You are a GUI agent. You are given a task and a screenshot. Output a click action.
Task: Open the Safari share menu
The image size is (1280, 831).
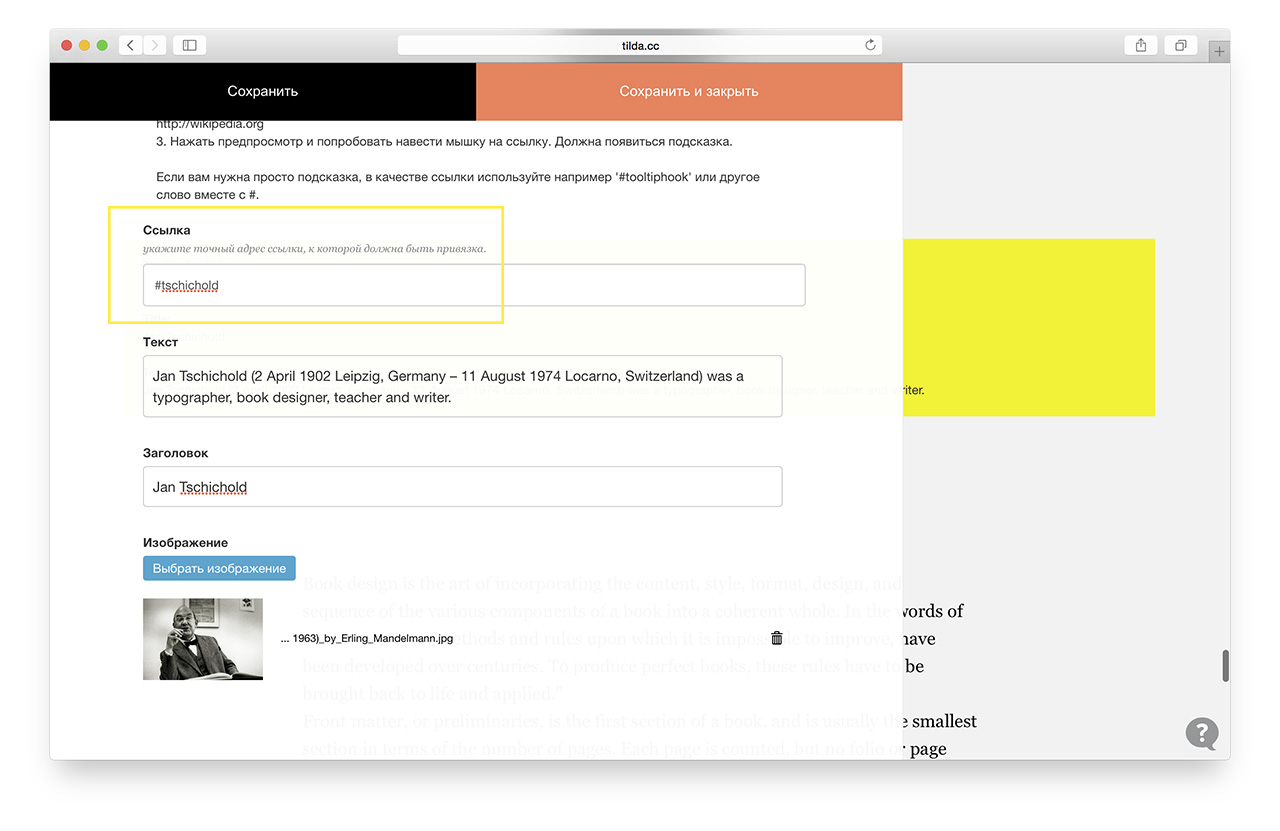[x=1141, y=45]
